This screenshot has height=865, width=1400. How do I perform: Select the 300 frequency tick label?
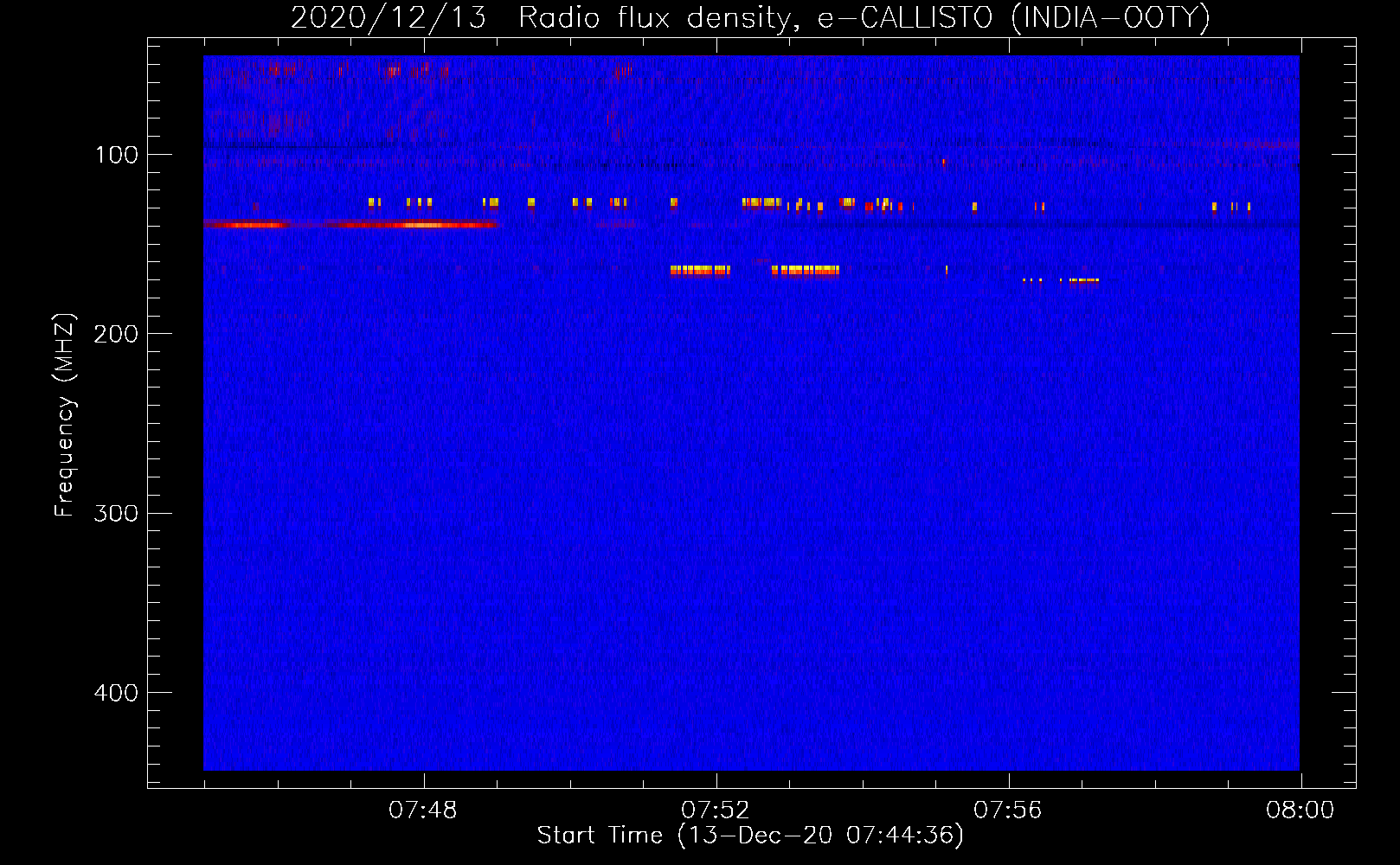click(x=116, y=513)
